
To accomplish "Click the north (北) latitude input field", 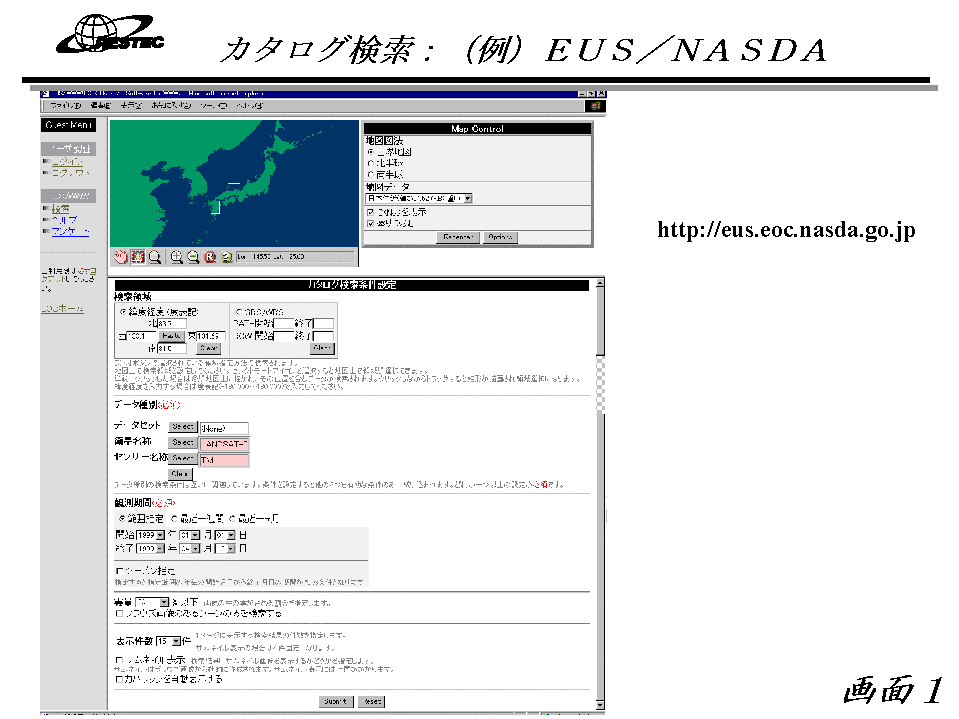I will click(x=171, y=323).
